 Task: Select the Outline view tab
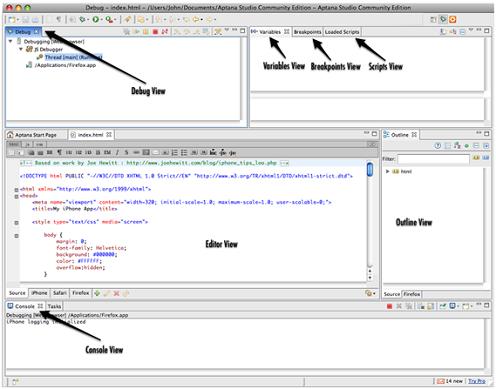[x=400, y=135]
